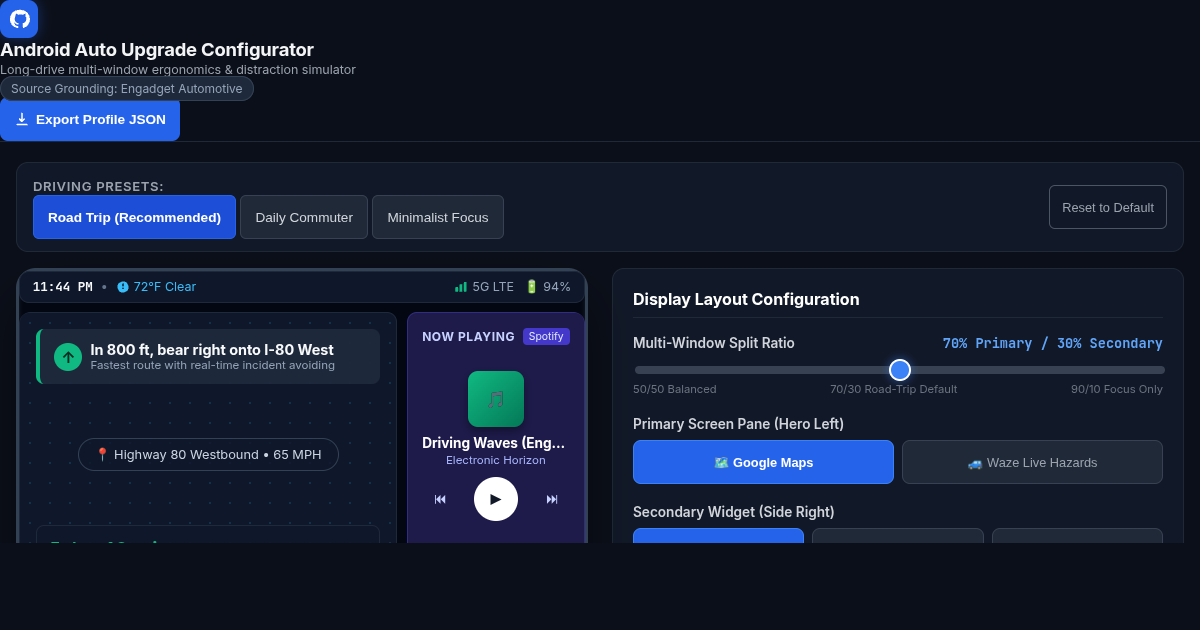Click the 5G LTE signal bars icon

(461, 287)
